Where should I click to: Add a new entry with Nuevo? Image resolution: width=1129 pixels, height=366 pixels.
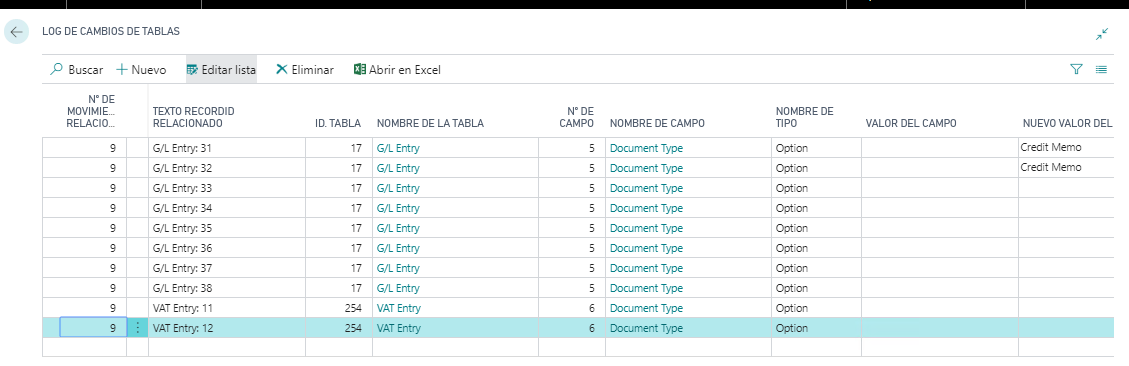point(141,70)
